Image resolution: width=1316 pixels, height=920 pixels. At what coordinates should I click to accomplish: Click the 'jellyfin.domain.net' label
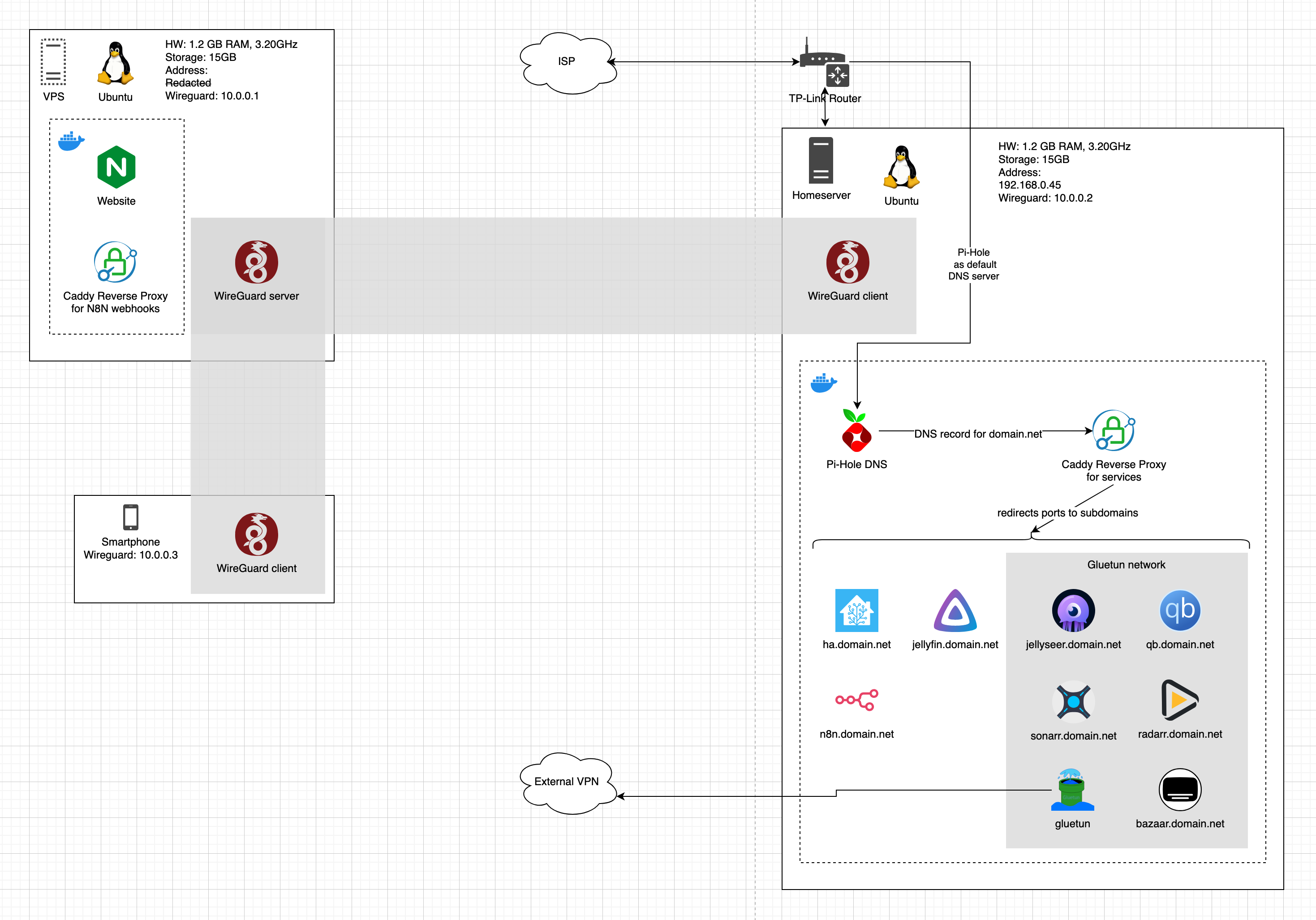tap(955, 644)
